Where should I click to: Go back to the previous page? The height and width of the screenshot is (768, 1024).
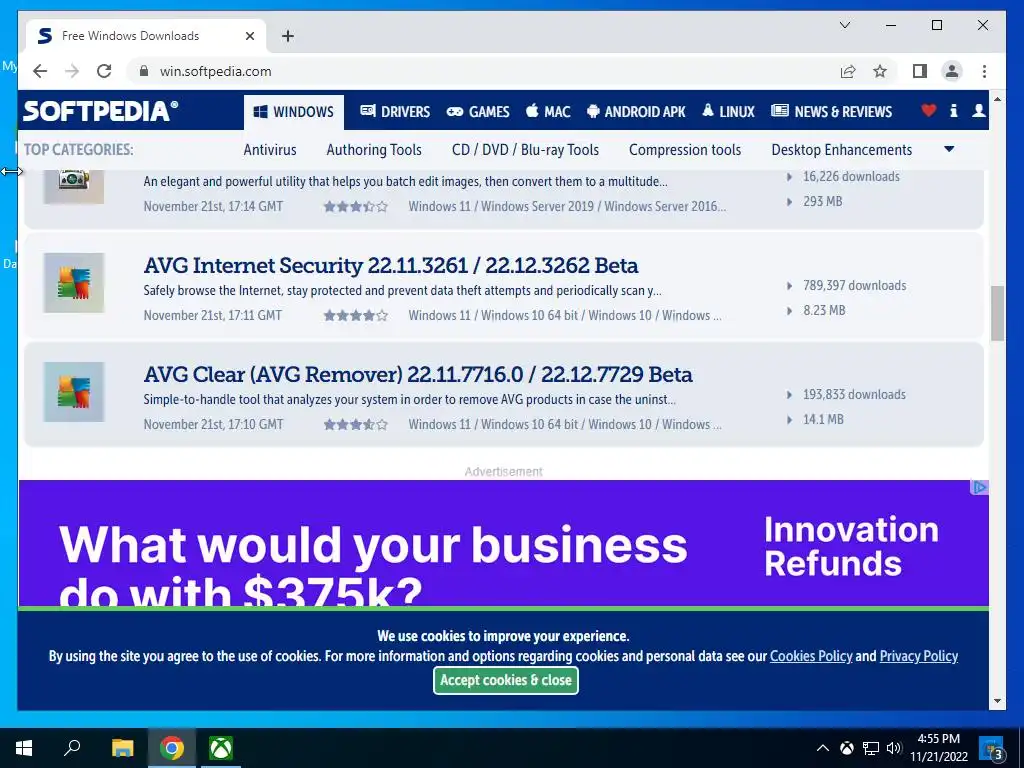pos(40,71)
